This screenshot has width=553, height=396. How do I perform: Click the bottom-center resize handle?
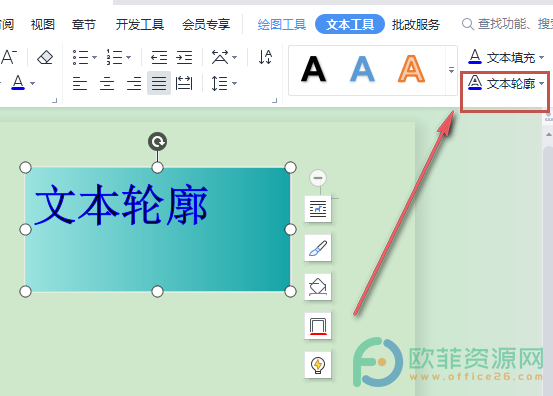pyautogui.click(x=157, y=292)
